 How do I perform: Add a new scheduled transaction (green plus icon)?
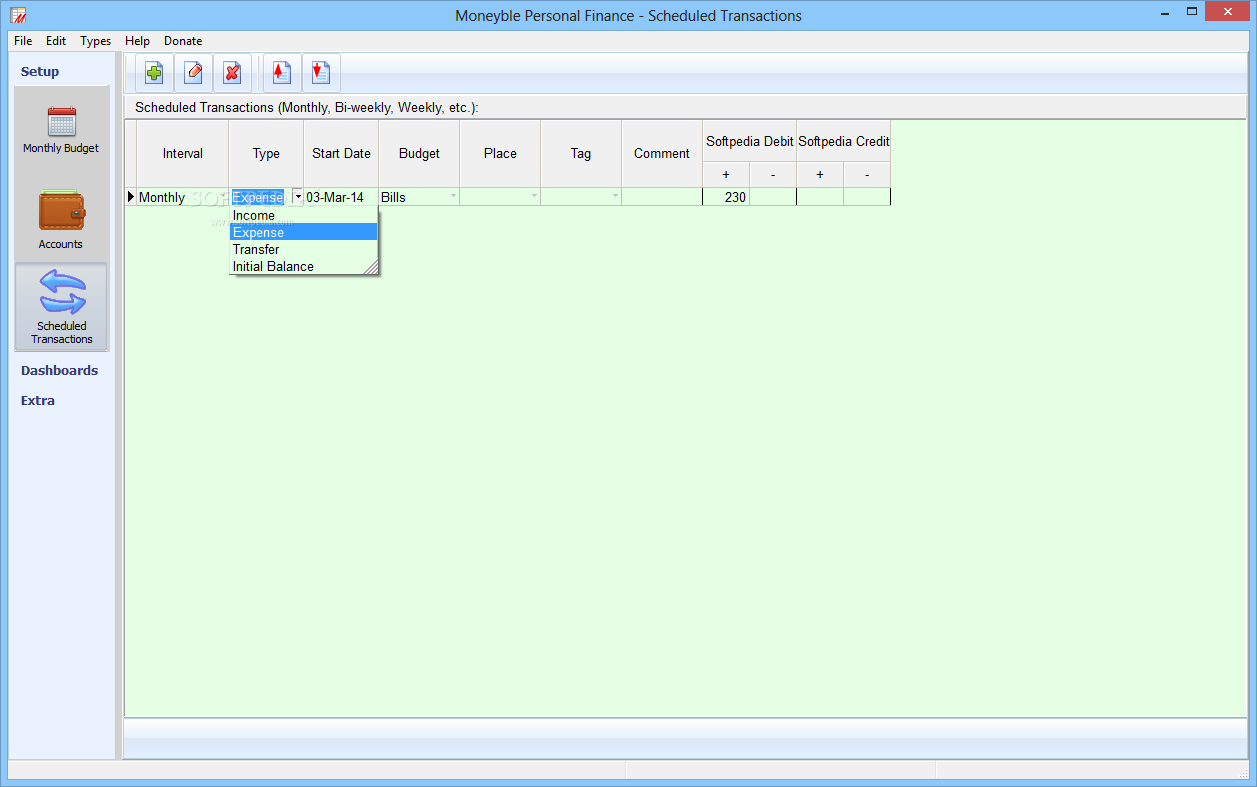pyautogui.click(x=154, y=73)
